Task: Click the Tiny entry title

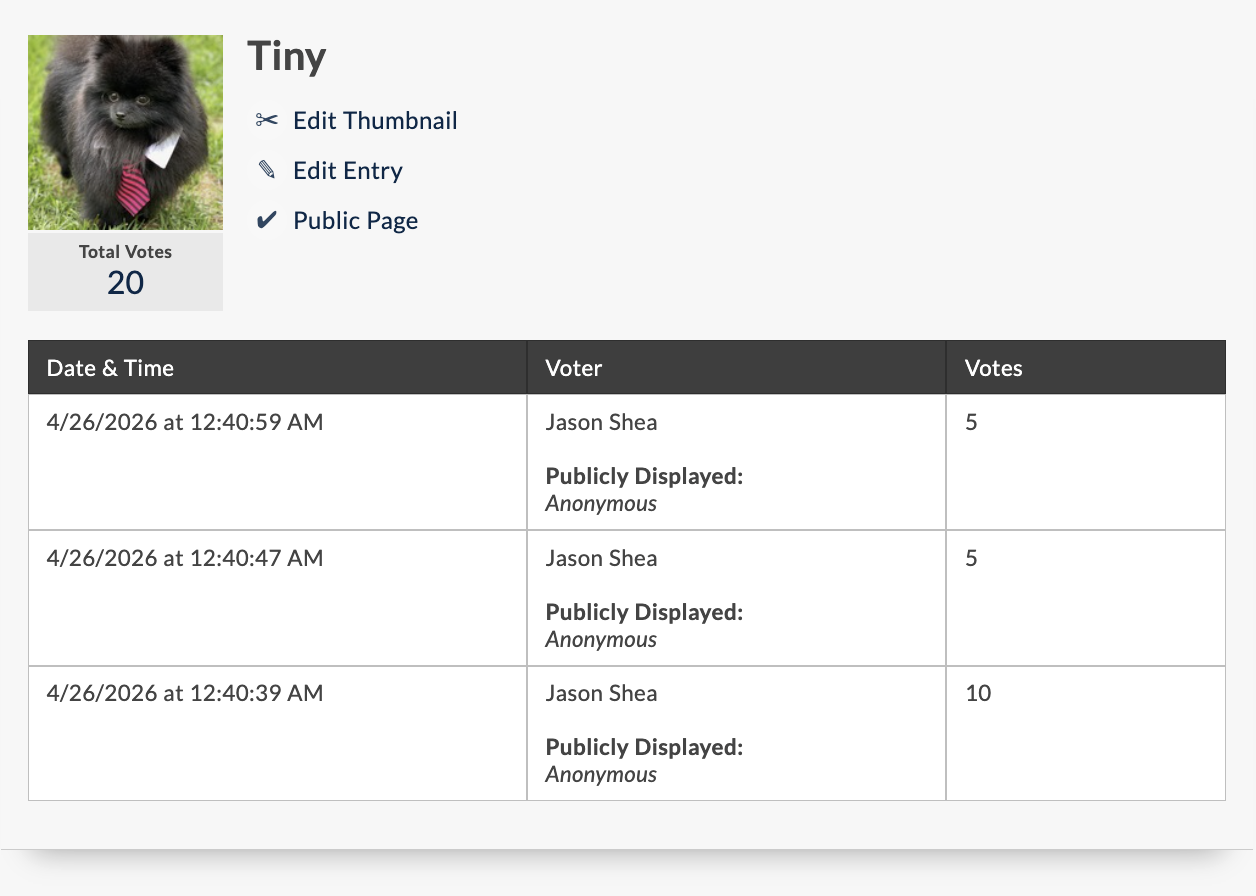Action: click(287, 56)
